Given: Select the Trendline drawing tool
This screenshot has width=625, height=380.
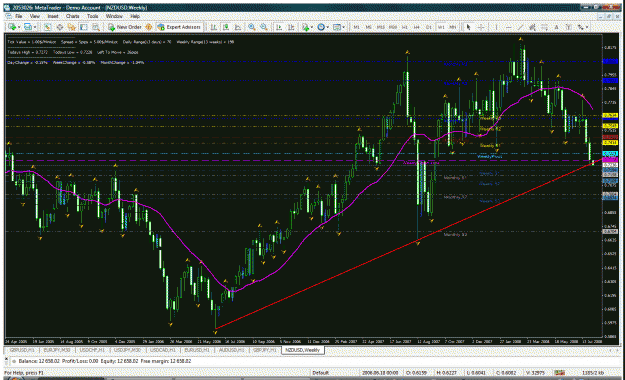Looking at the screenshot, I should click(521, 27).
